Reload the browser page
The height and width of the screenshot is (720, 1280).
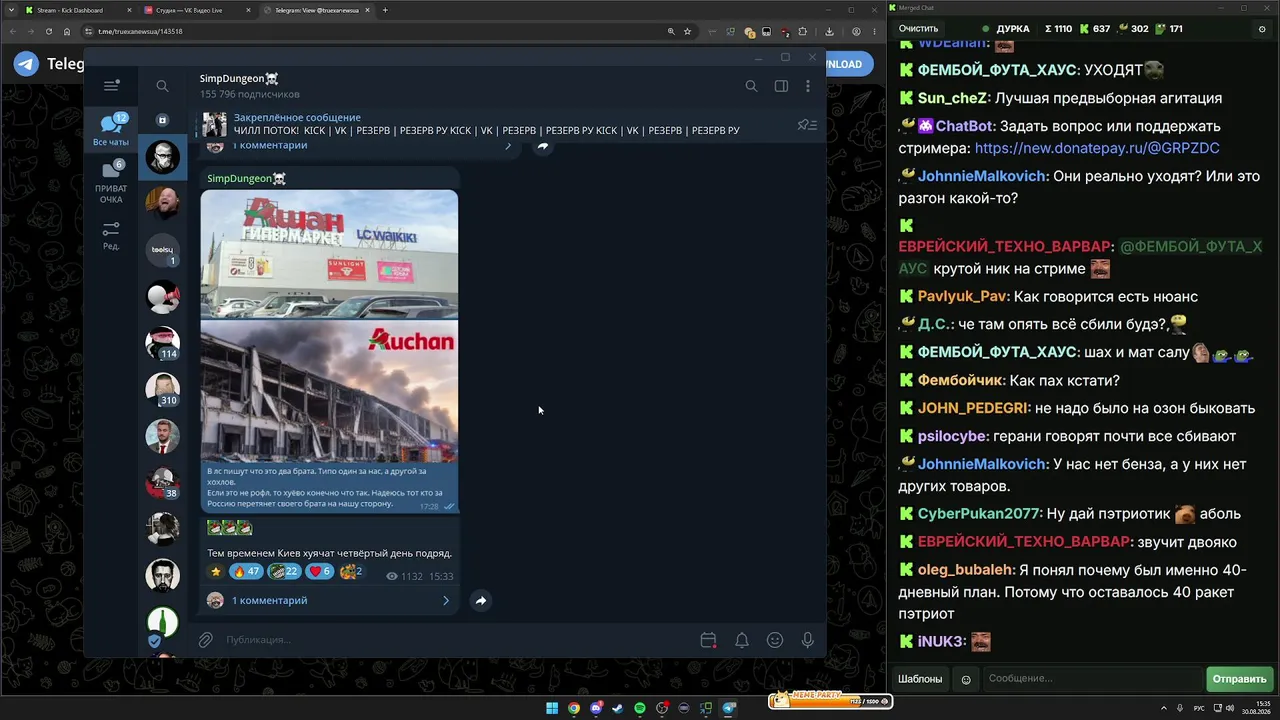(x=49, y=31)
